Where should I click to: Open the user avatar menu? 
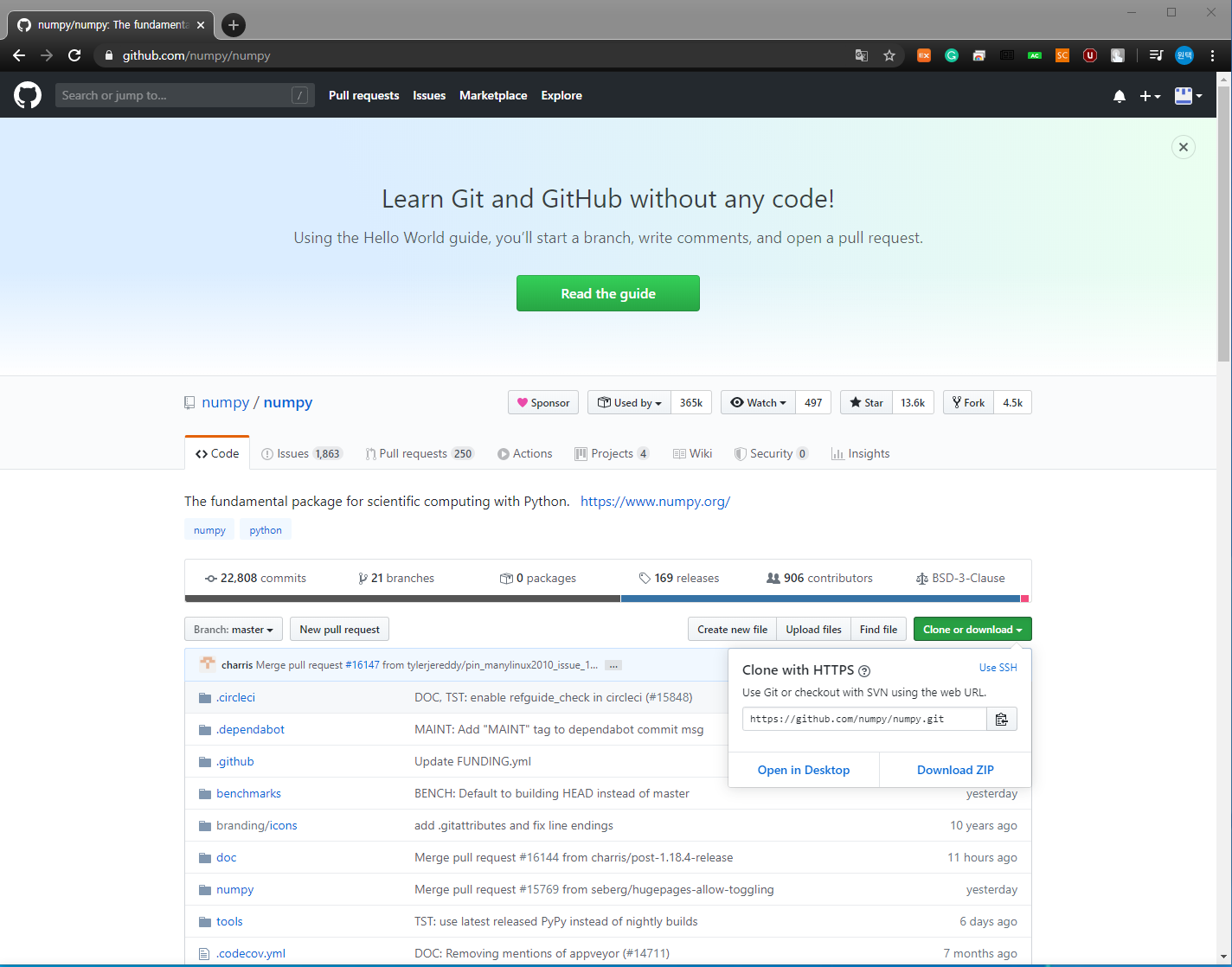coord(1188,96)
